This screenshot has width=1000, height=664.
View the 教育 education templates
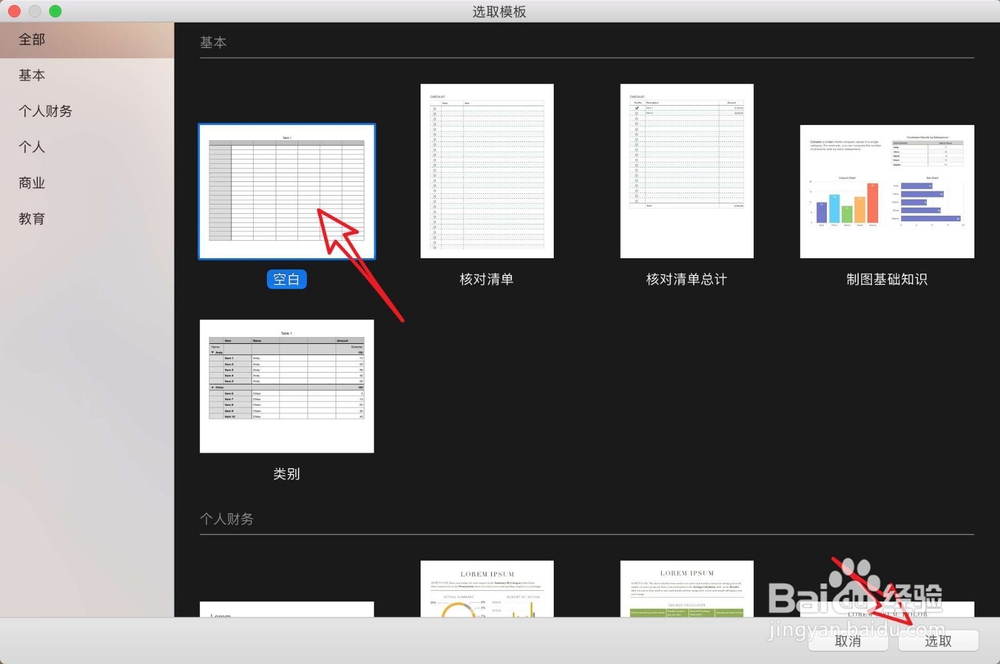tap(30, 219)
